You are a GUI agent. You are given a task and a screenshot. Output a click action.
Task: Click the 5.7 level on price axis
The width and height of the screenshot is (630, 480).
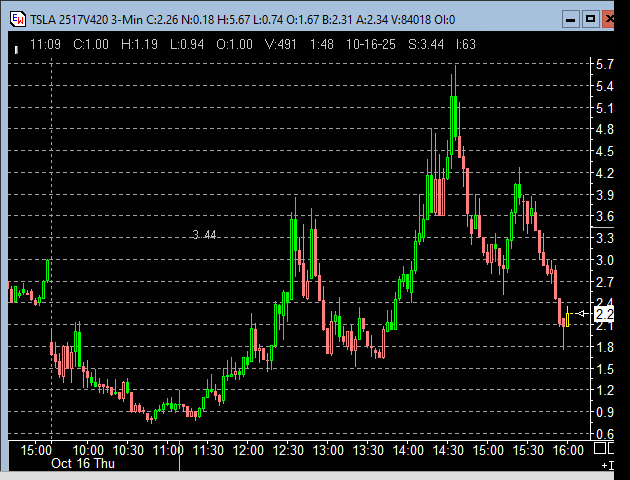pyautogui.click(x=604, y=65)
